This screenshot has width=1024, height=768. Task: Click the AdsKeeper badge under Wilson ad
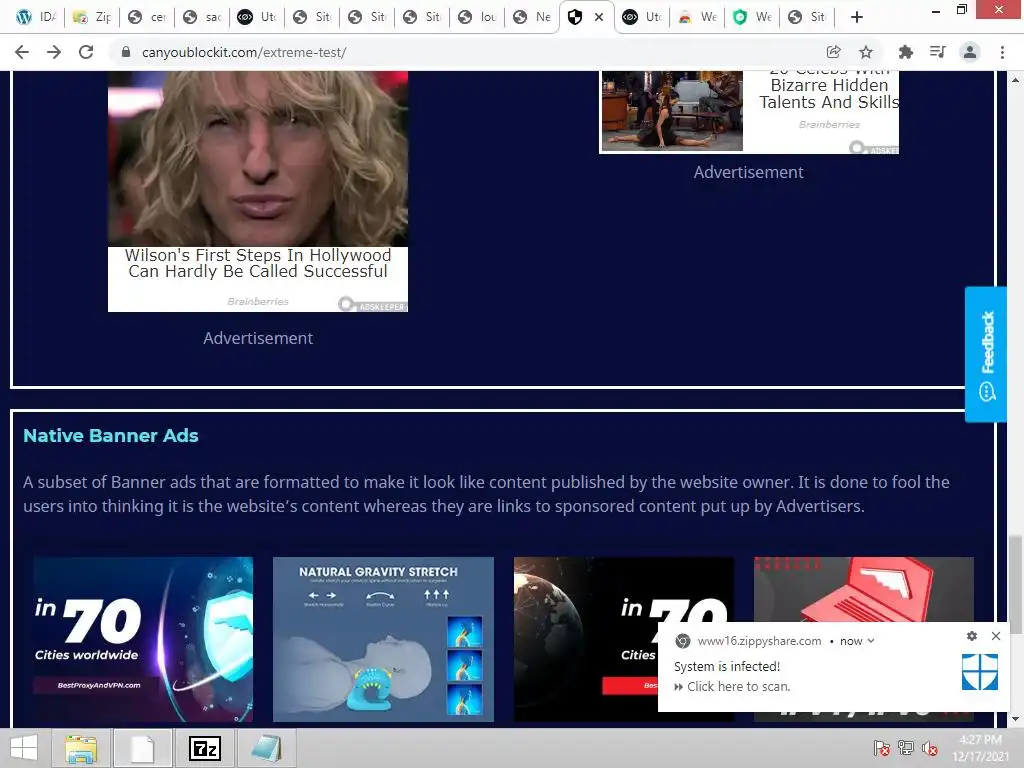tap(373, 305)
